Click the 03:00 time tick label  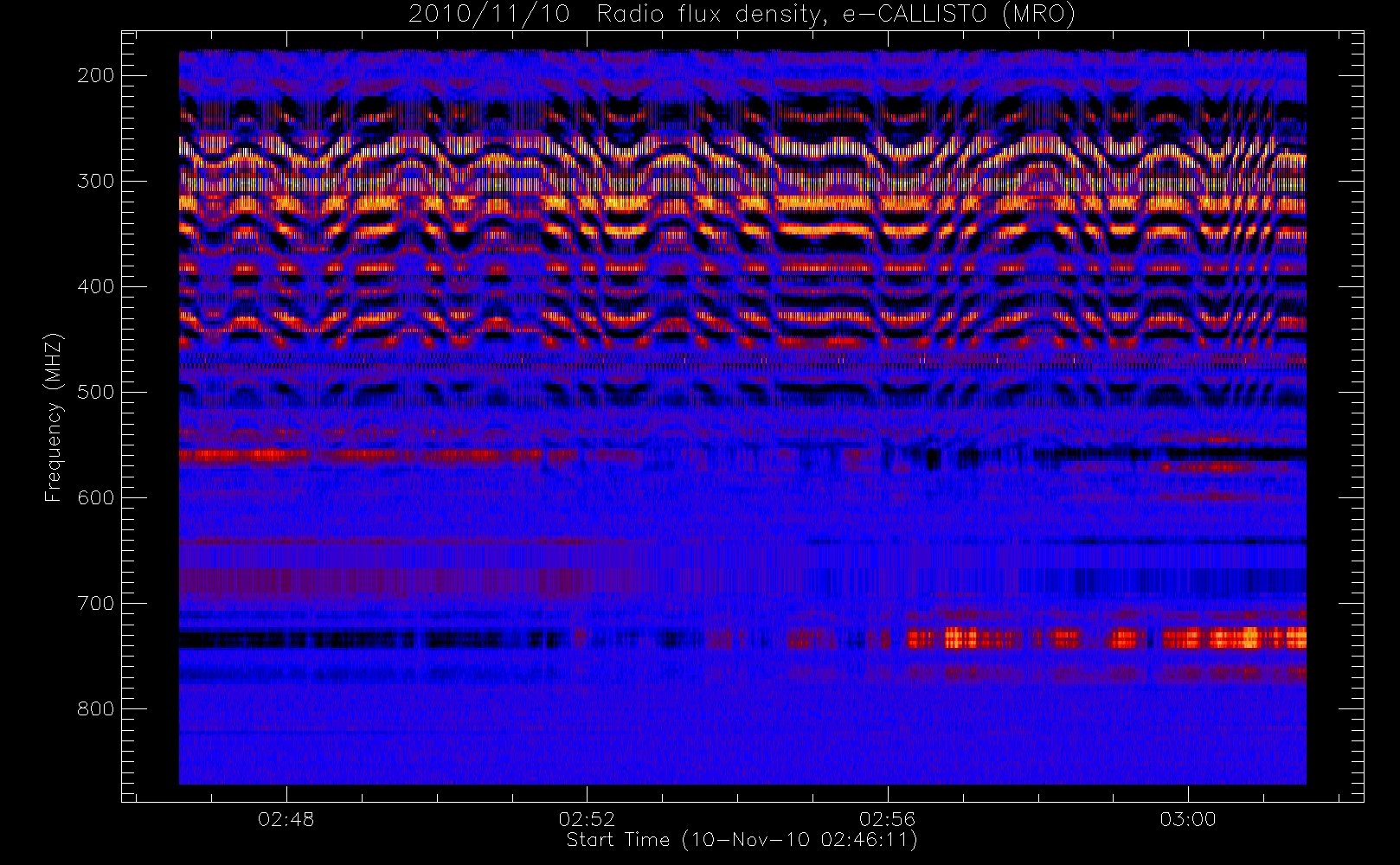point(1188,818)
